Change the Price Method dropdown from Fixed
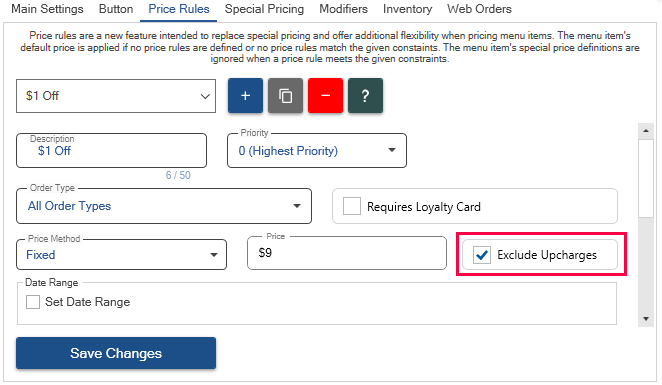This screenshot has width=662, height=385. [121, 255]
